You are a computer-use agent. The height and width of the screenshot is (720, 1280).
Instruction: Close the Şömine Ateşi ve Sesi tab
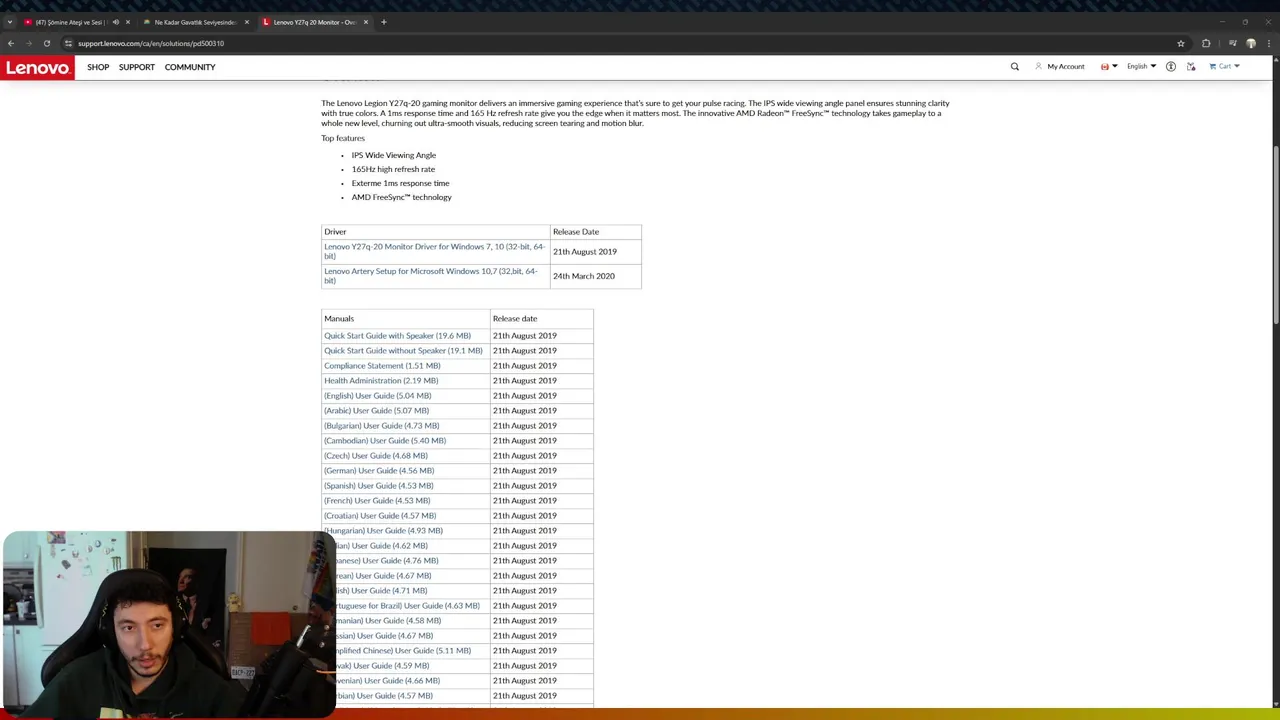tap(127, 22)
